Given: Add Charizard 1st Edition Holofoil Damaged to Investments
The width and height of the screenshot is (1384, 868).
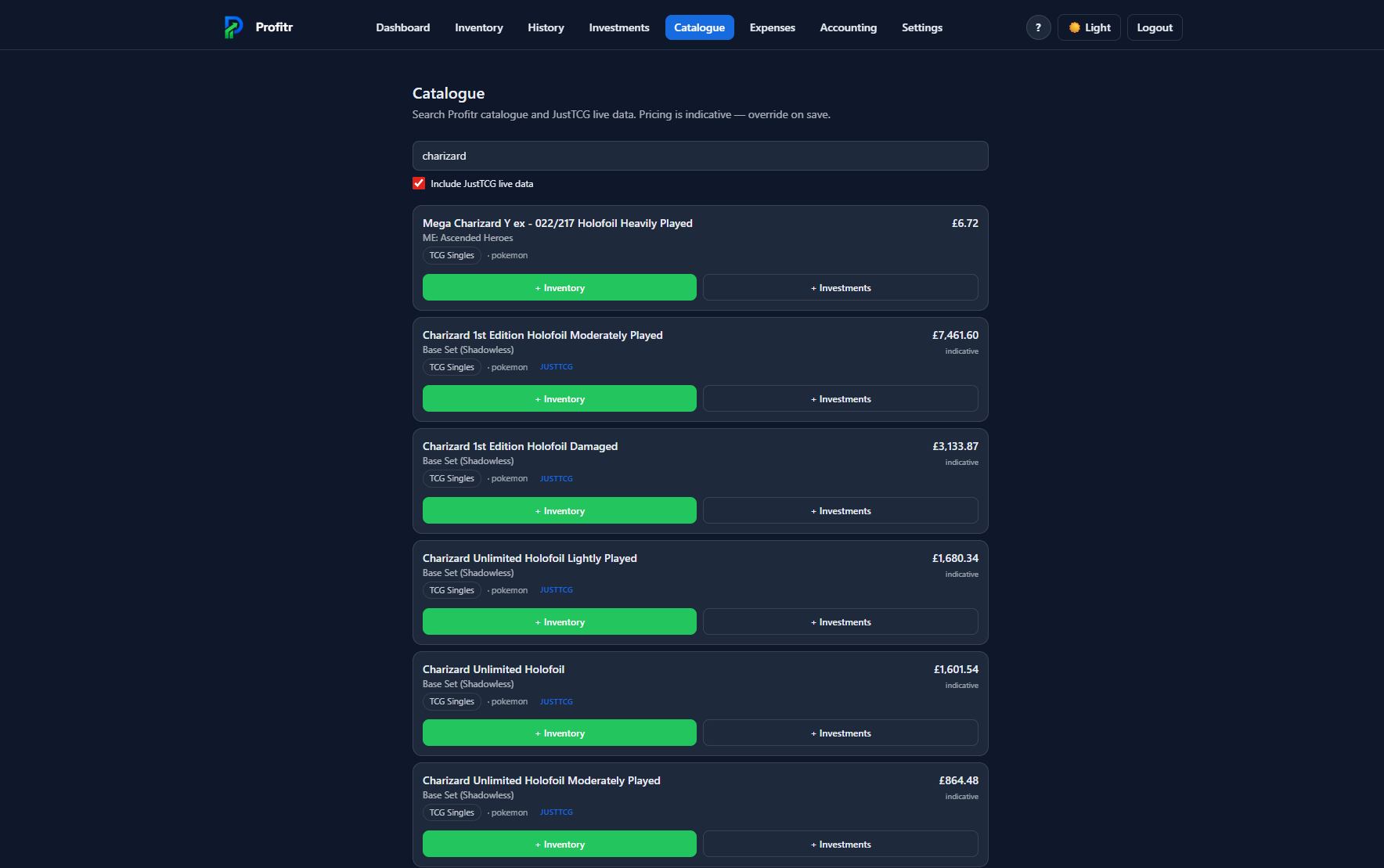Looking at the screenshot, I should pos(841,510).
